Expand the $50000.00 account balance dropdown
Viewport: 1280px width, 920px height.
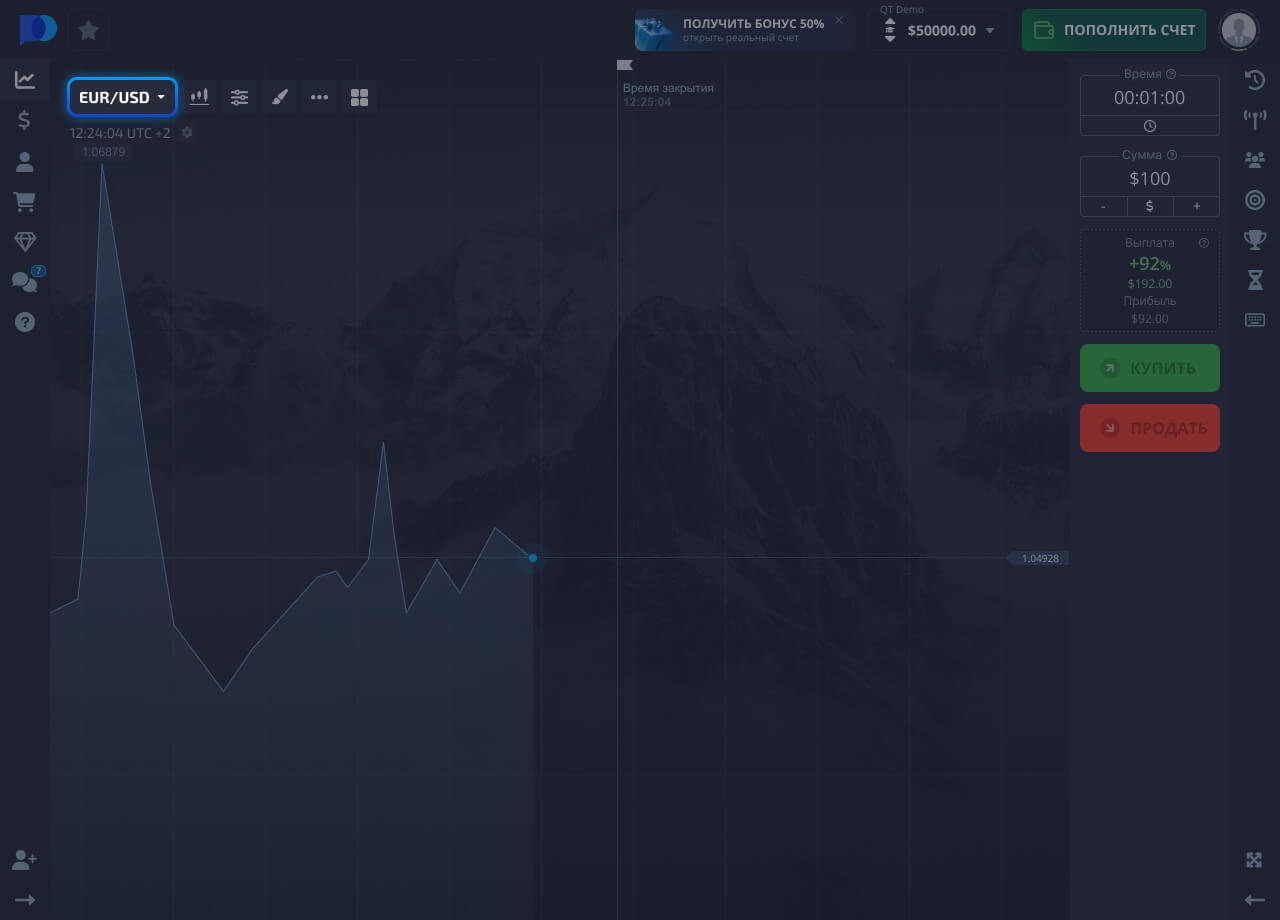[940, 30]
